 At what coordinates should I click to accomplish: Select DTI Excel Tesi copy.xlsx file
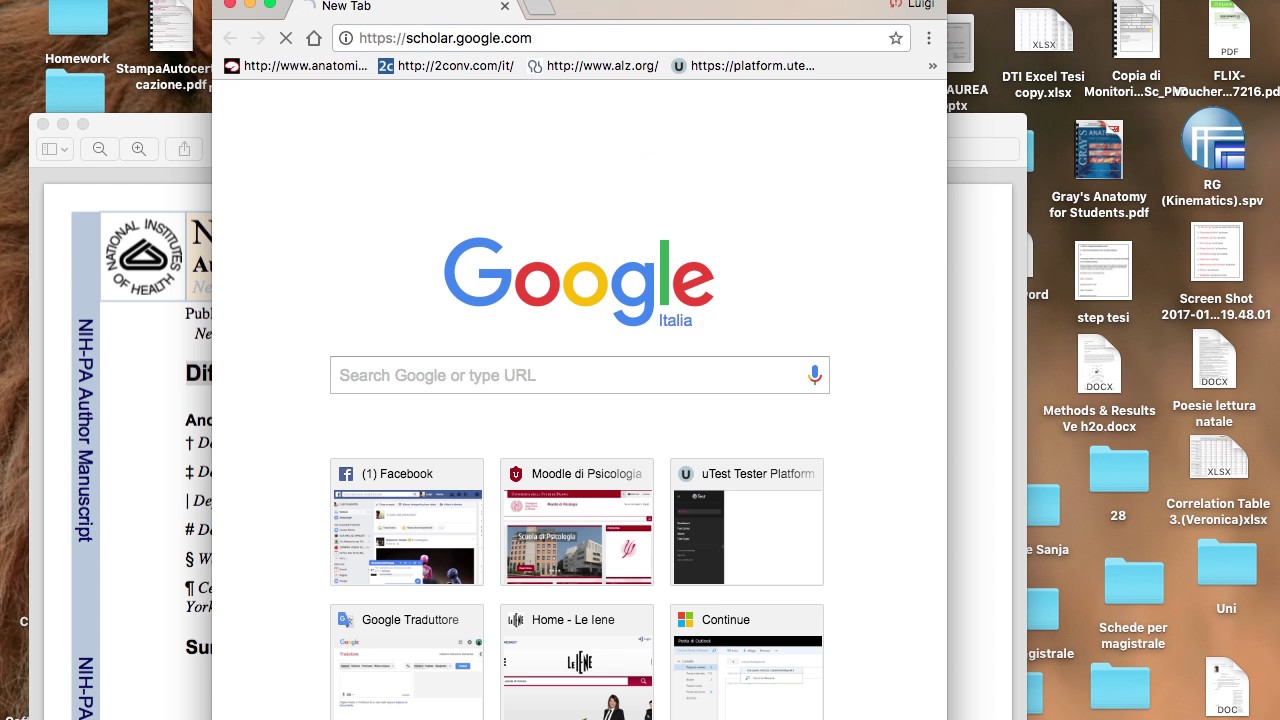1043,52
